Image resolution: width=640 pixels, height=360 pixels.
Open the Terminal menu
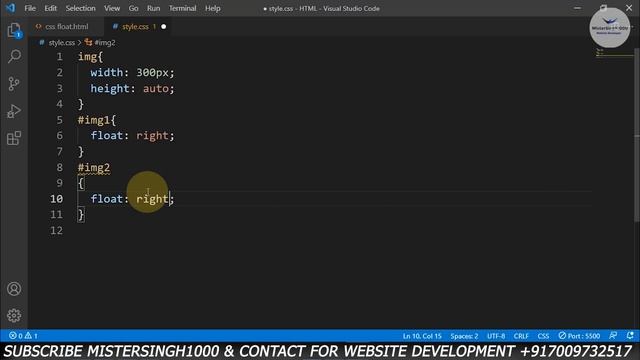182,8
